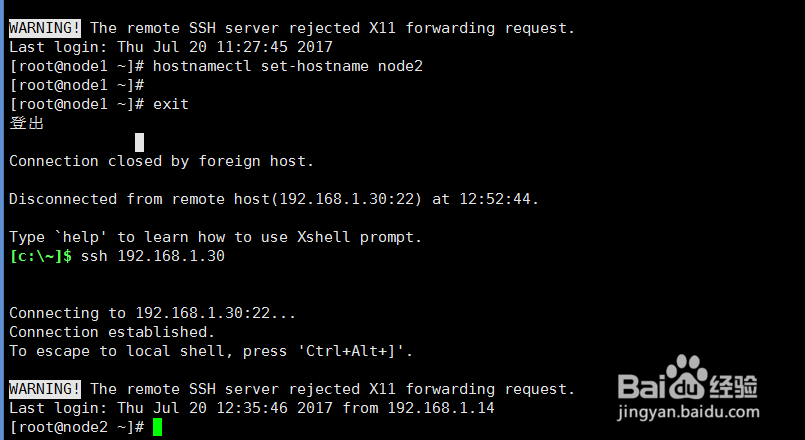Viewport: 805px width, 440px height.
Task: Click the "Connection established." line
Action: point(112,332)
